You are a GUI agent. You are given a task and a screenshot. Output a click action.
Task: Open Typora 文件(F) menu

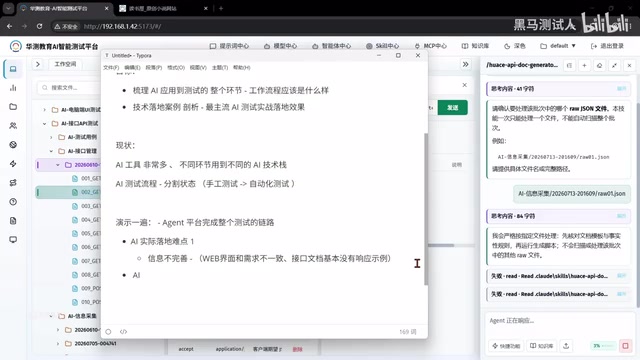coord(111,67)
